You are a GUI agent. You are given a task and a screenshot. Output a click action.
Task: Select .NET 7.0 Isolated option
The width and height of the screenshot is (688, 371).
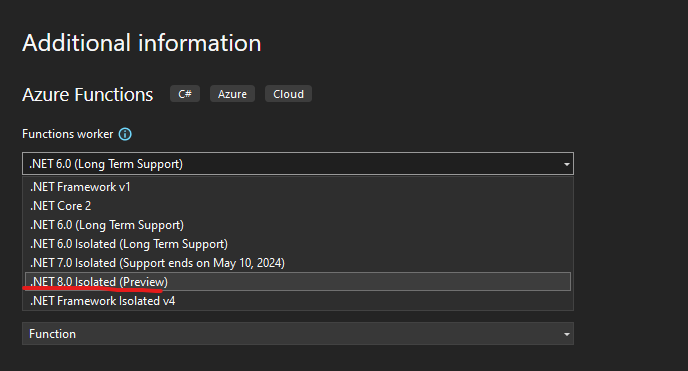[x=298, y=263]
